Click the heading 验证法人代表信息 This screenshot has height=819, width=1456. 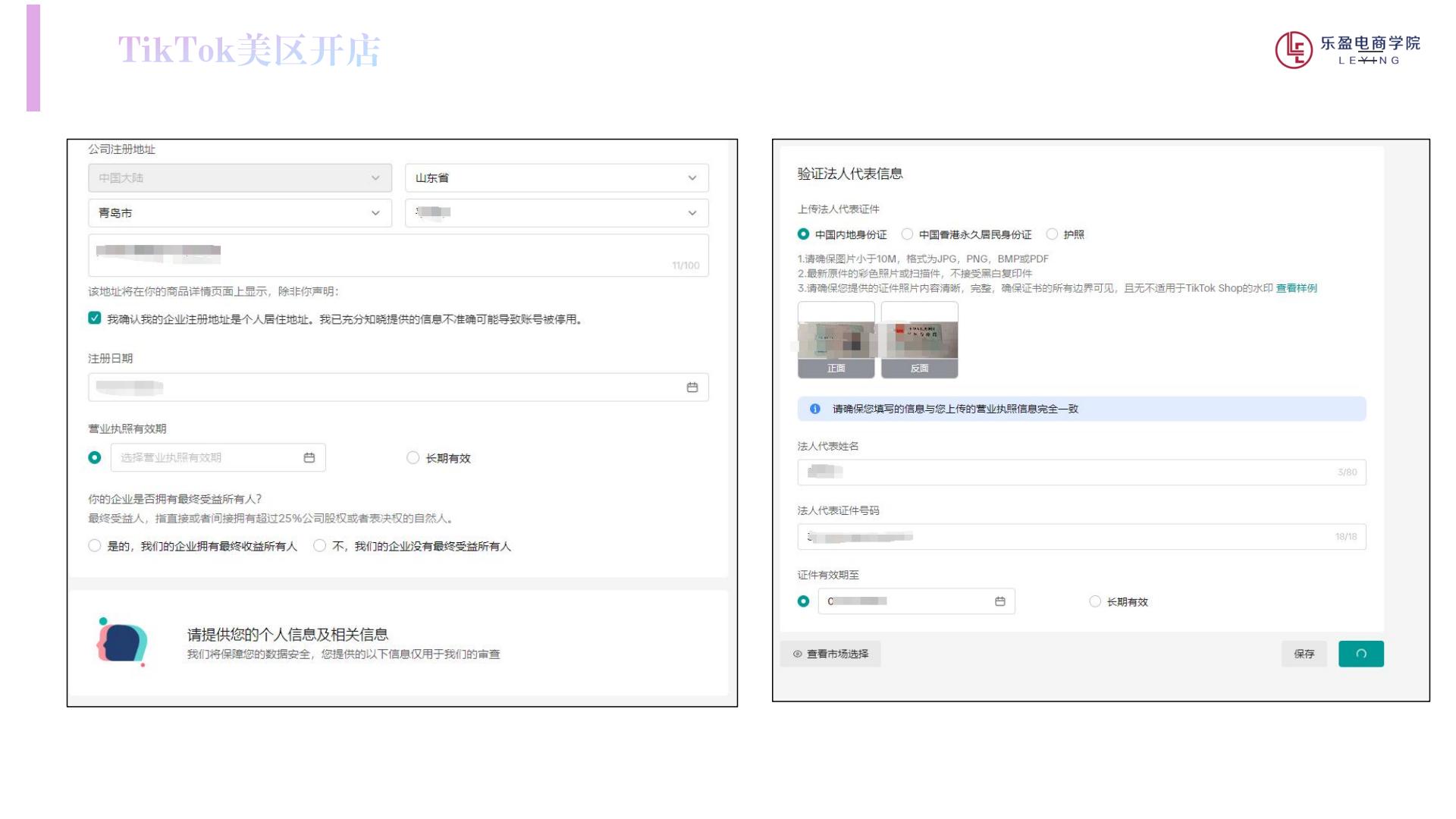coord(849,174)
